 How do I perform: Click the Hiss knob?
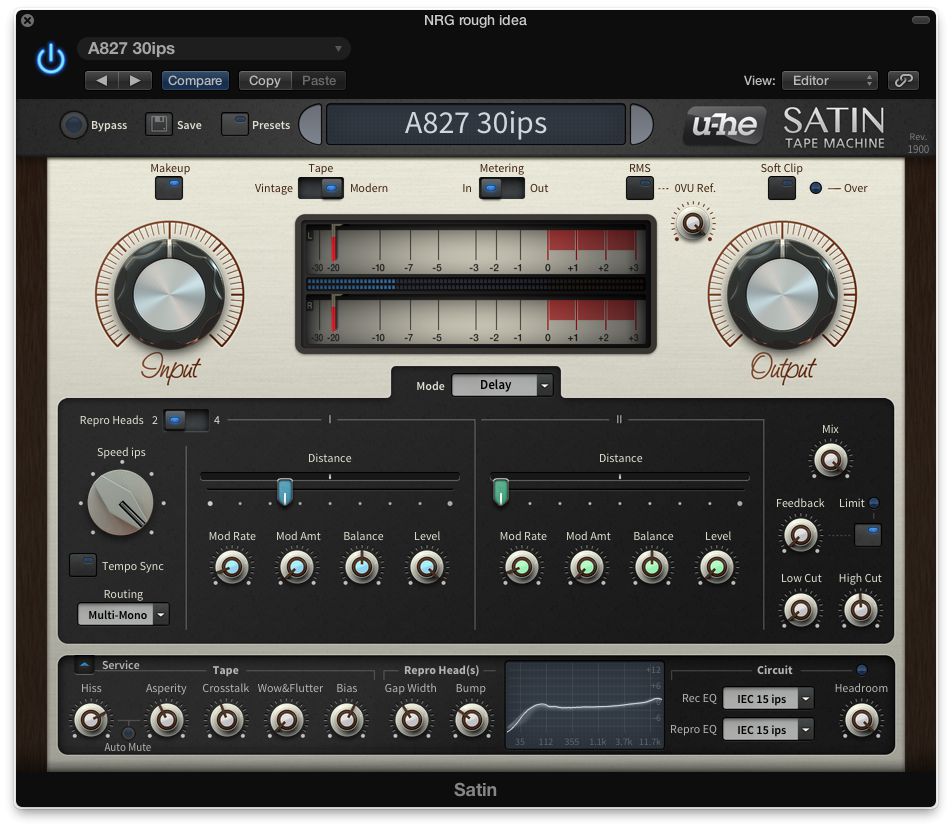click(x=90, y=720)
